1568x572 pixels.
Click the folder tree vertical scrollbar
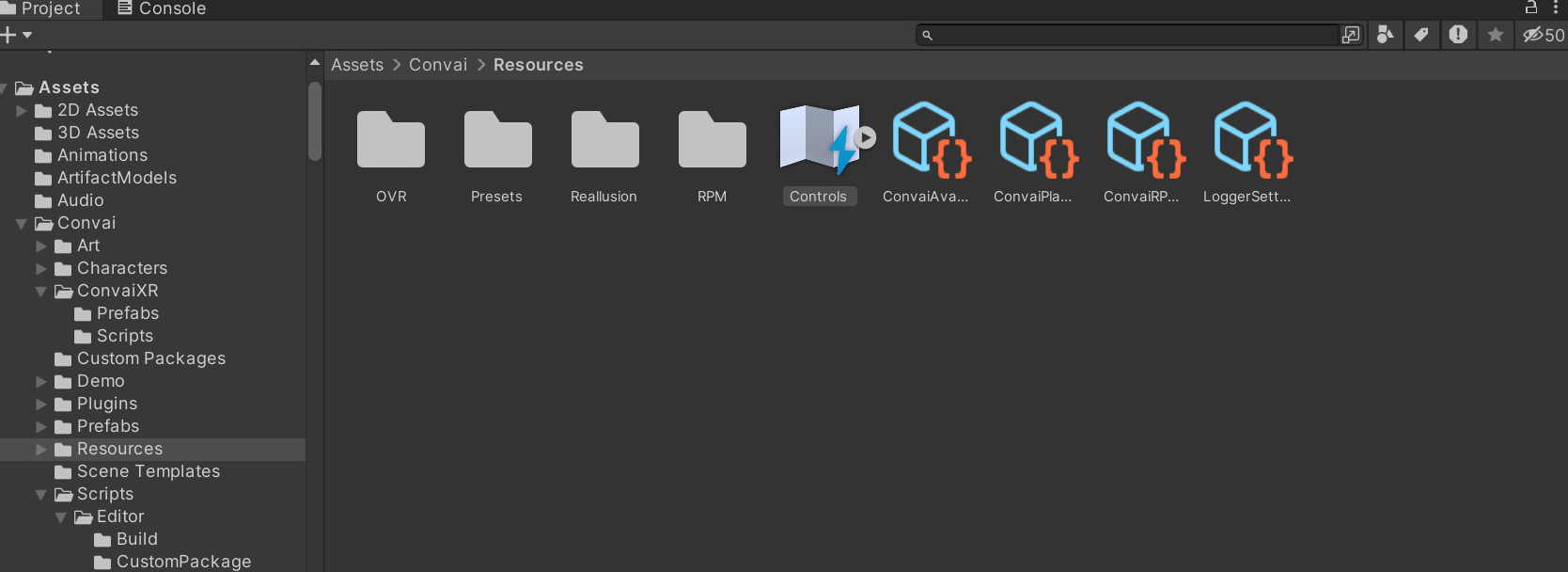pyautogui.click(x=315, y=122)
